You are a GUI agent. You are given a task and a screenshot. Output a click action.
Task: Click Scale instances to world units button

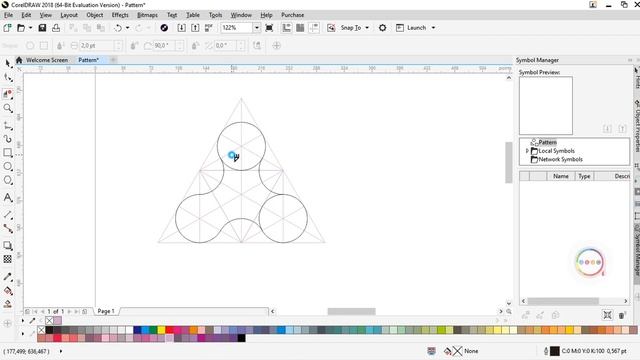click(x=607, y=315)
